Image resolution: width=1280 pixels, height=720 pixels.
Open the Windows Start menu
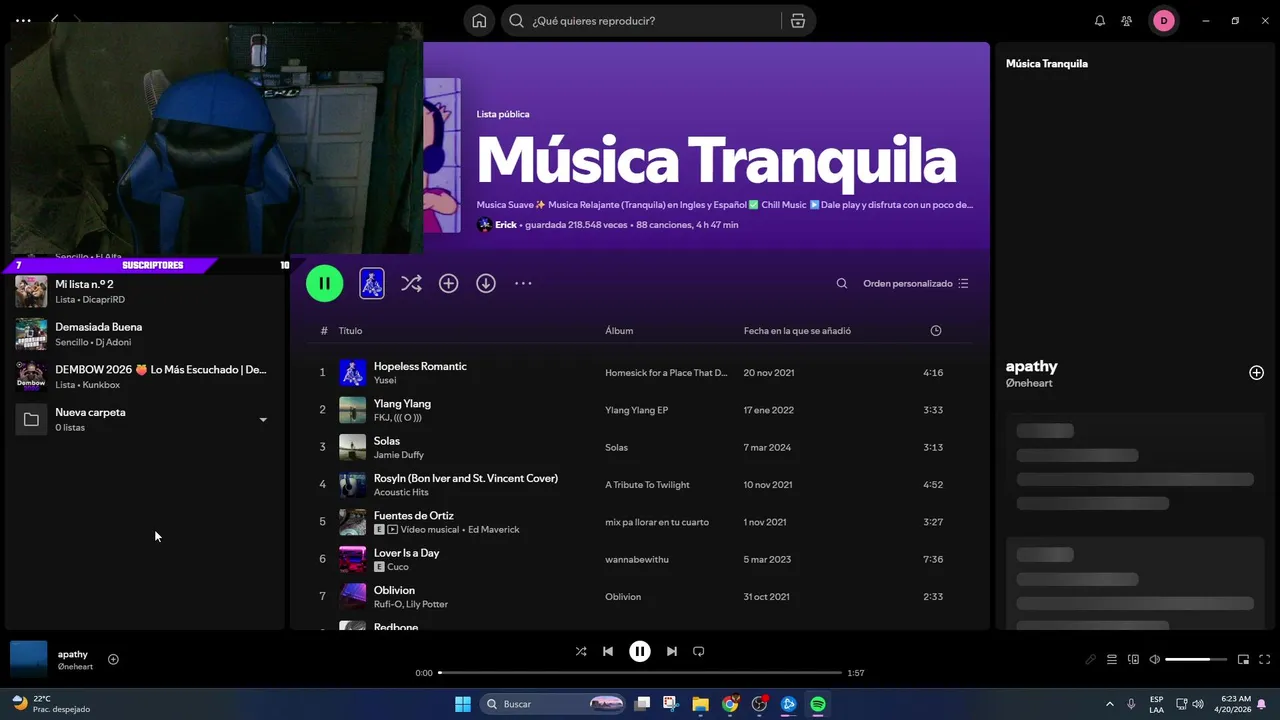click(463, 704)
